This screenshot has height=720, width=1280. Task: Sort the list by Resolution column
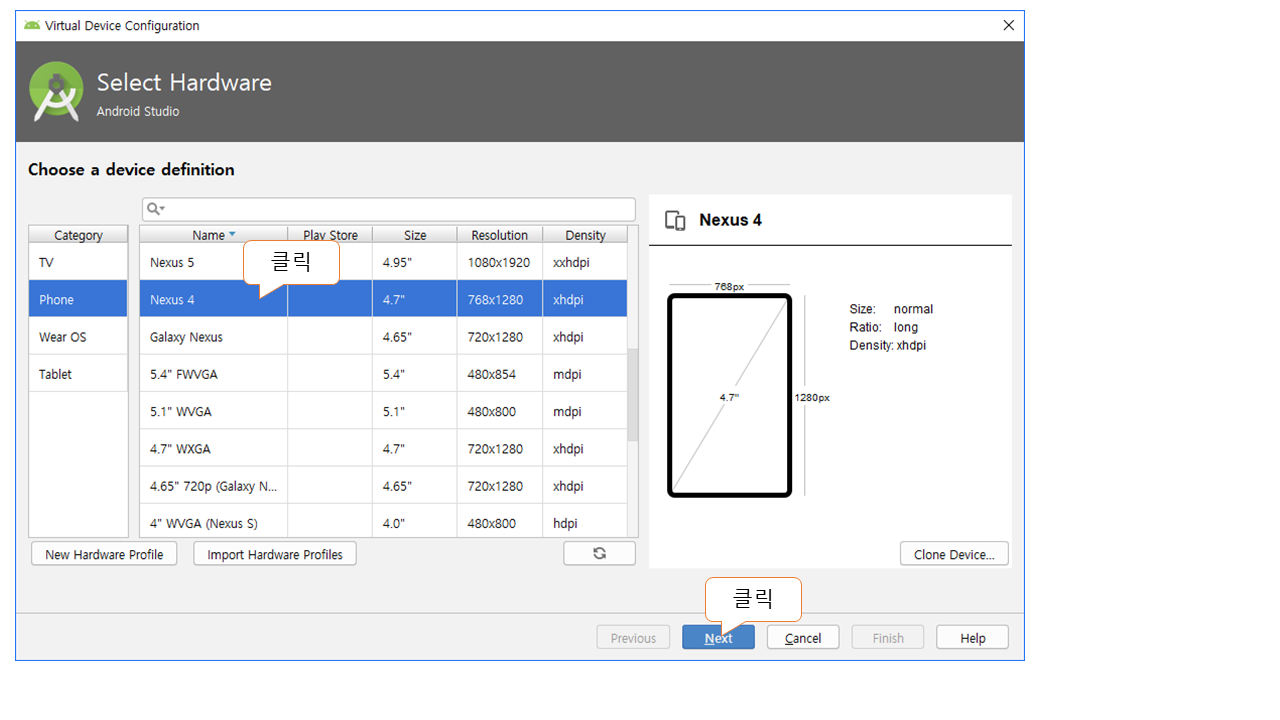click(x=499, y=235)
